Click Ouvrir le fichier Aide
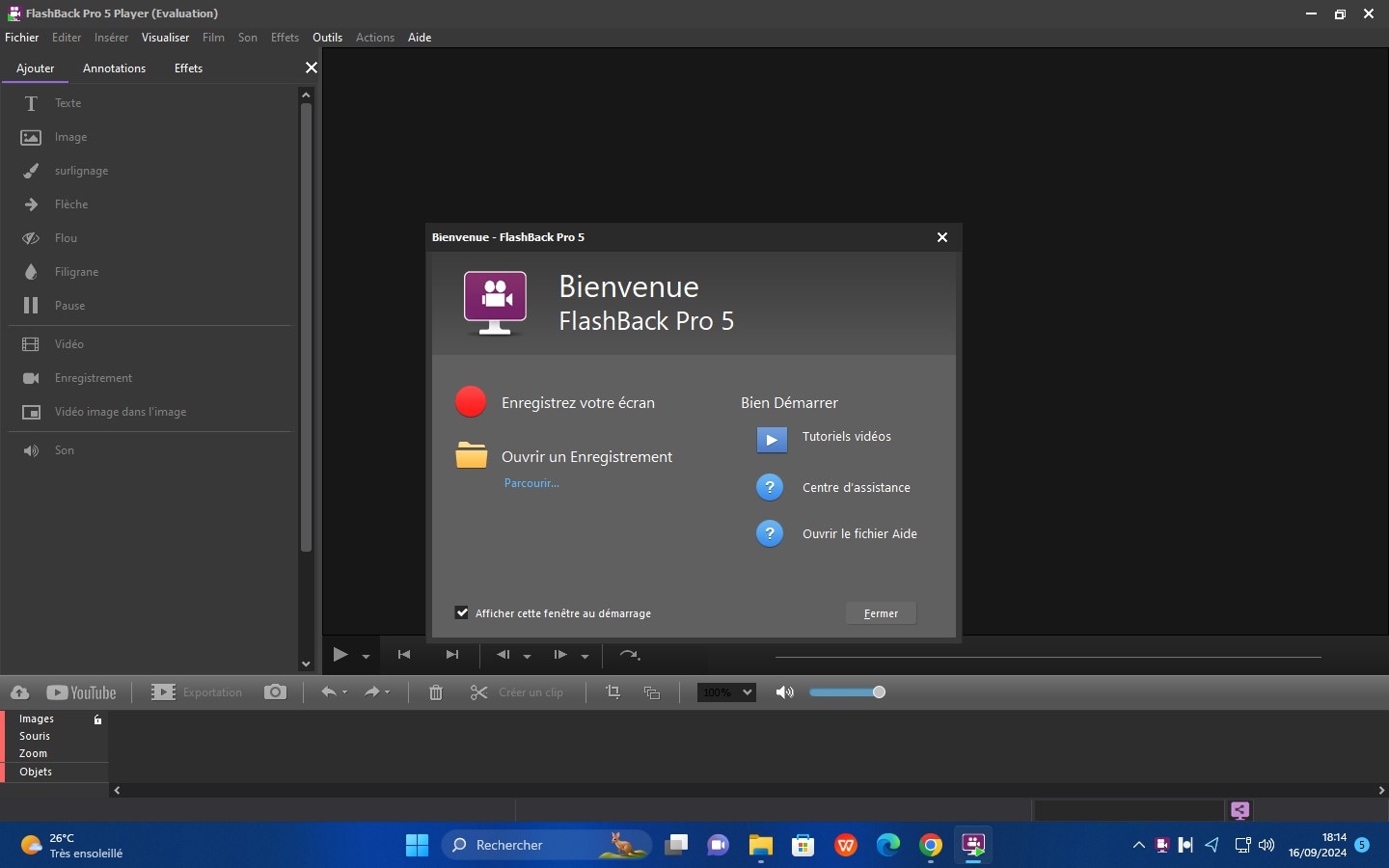This screenshot has width=1389, height=868. pos(859,534)
